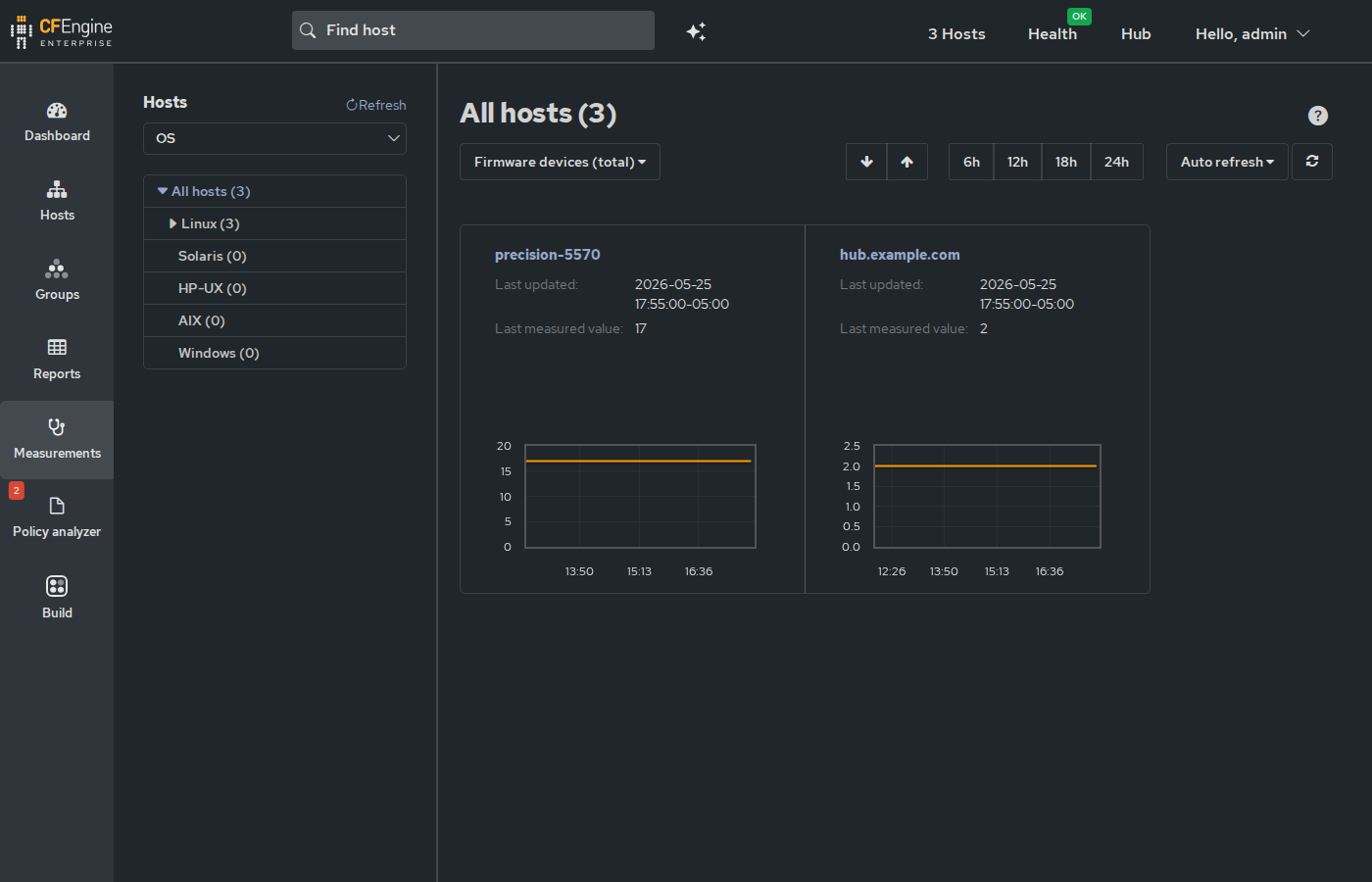
Task: Click the red notification badge showing 2
Action: 17,490
